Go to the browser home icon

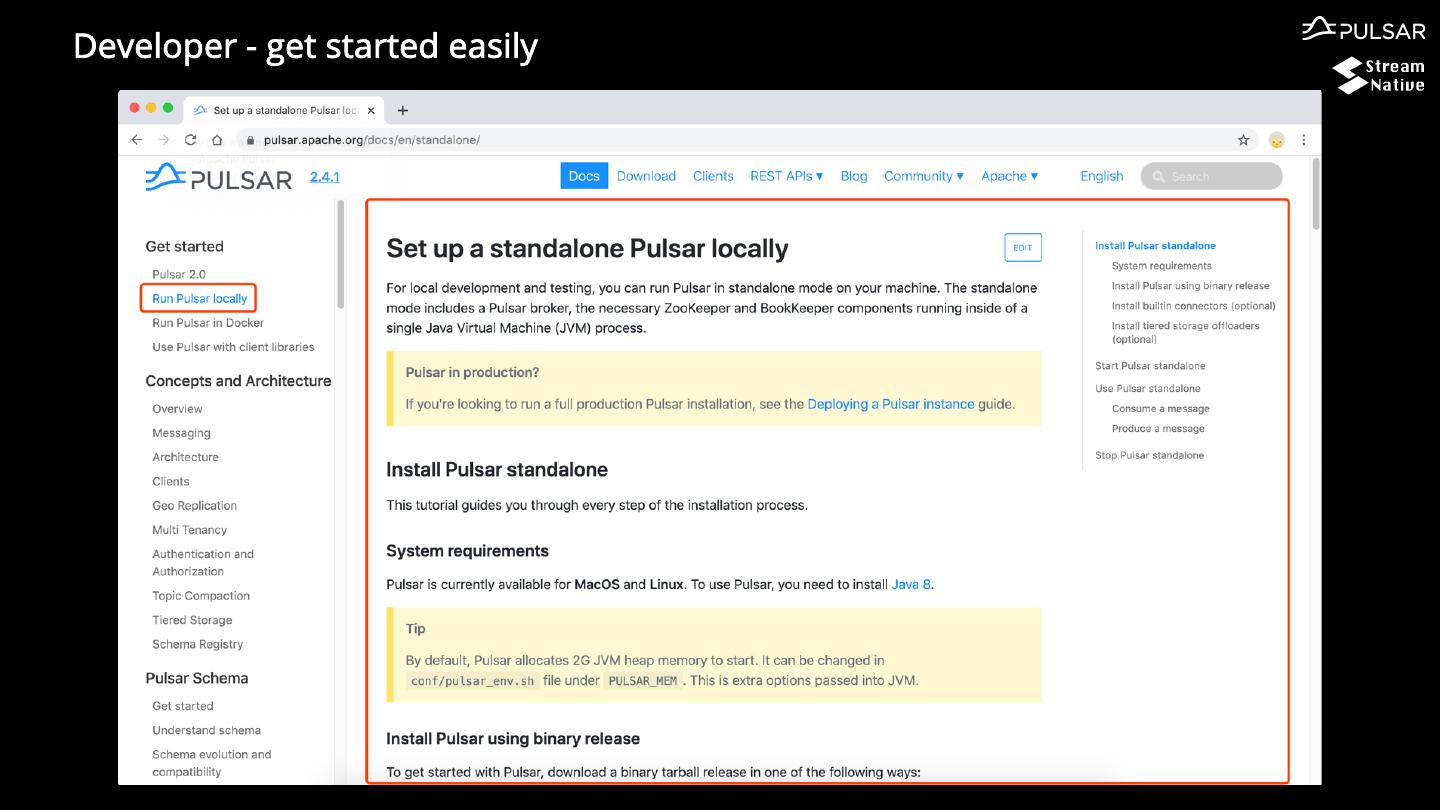pos(216,140)
